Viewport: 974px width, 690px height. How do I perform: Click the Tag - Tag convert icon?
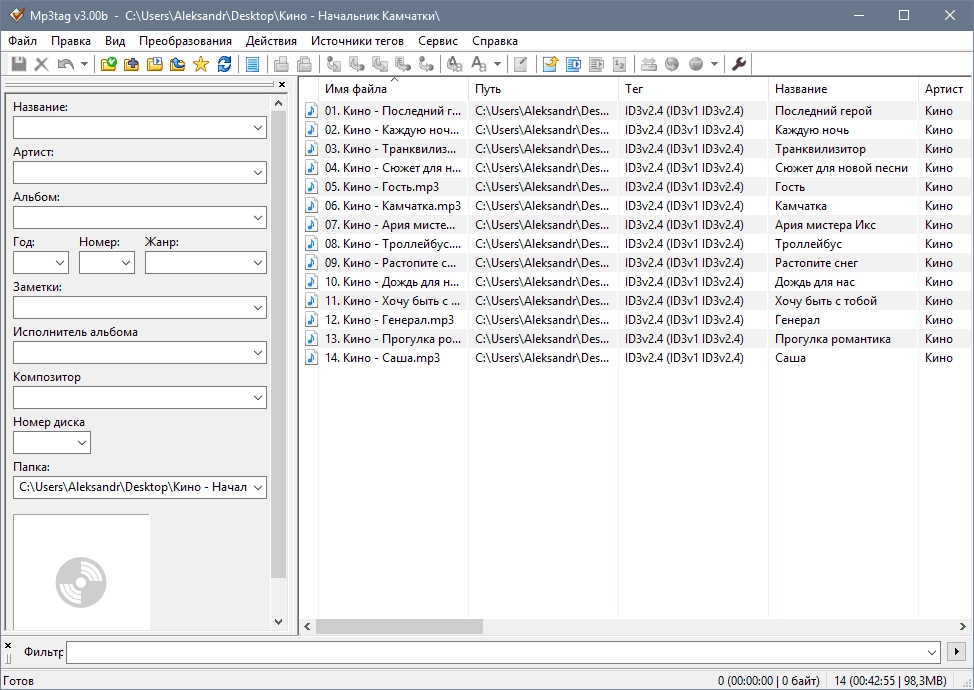pos(426,64)
